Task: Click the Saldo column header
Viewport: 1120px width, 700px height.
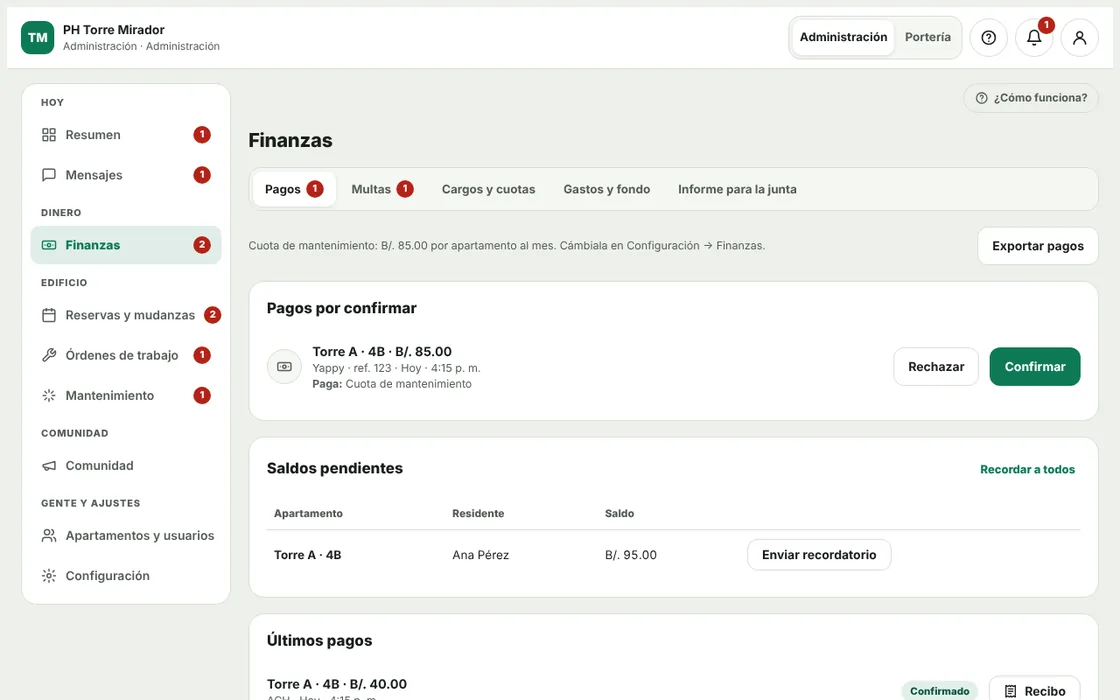Action: pyautogui.click(x=619, y=514)
